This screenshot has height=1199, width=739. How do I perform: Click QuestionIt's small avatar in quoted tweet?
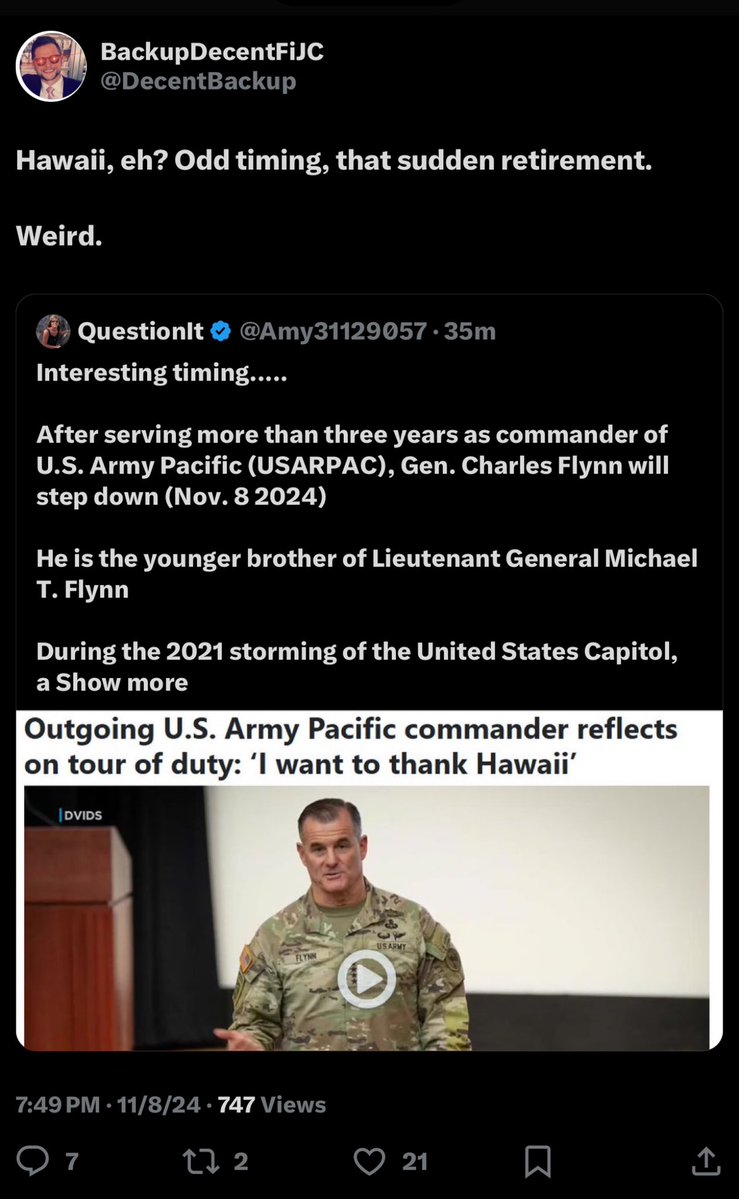[x=53, y=331]
